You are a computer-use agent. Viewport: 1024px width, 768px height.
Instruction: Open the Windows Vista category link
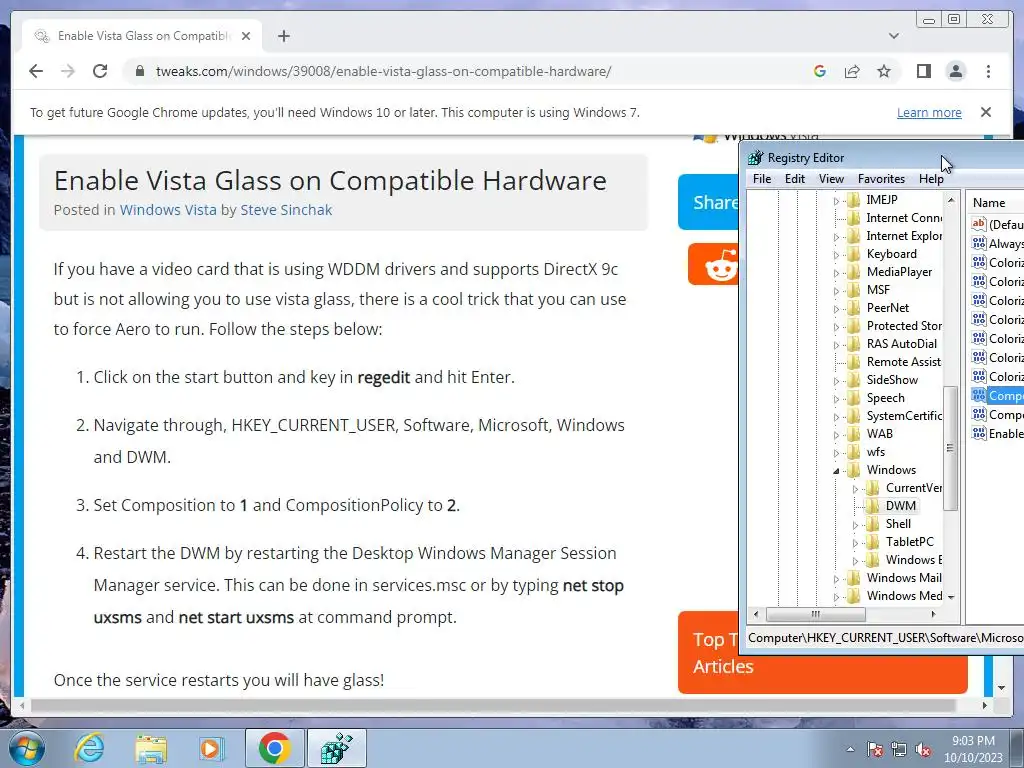click(168, 210)
